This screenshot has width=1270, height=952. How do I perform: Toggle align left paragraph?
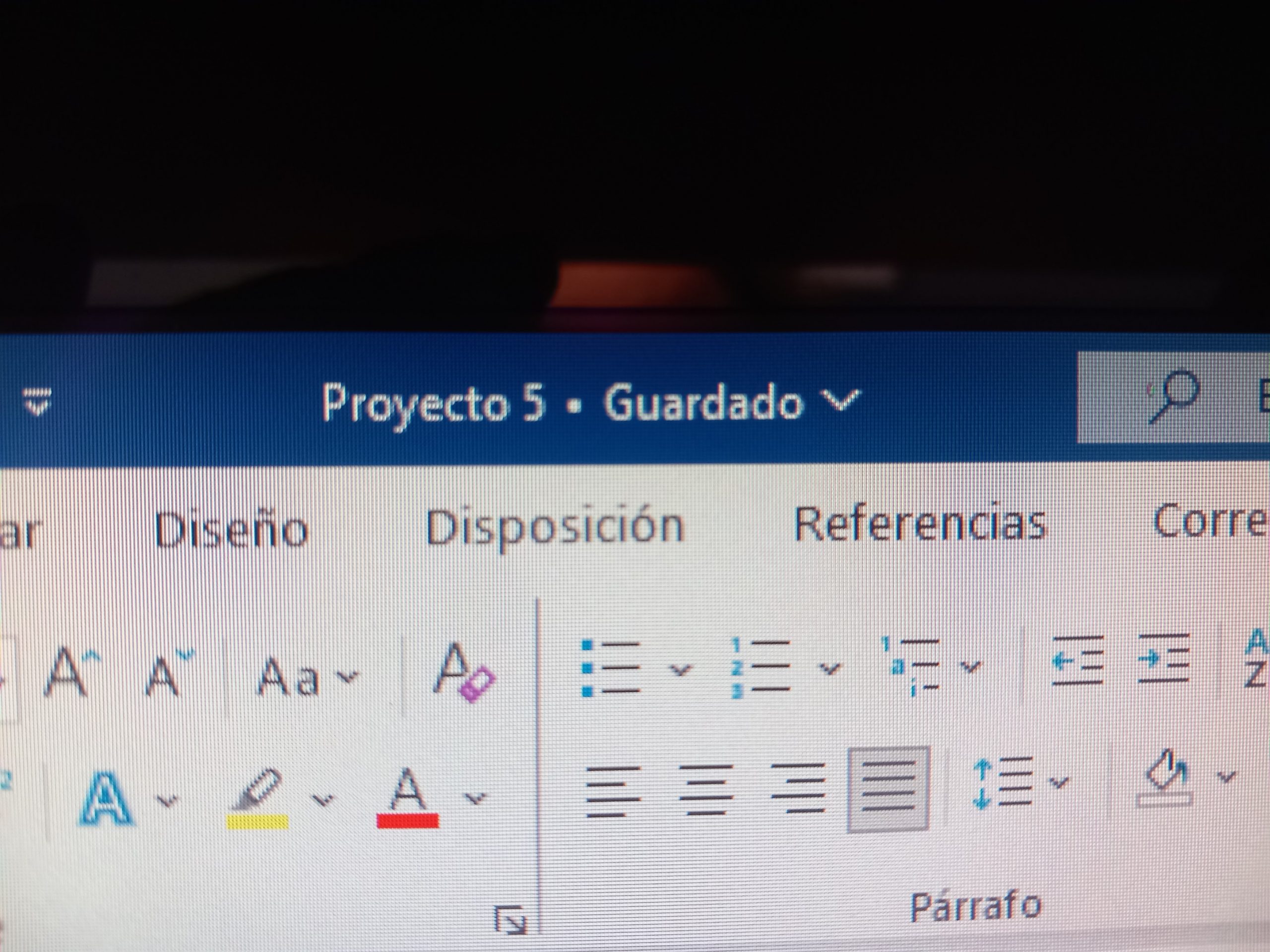[613, 791]
